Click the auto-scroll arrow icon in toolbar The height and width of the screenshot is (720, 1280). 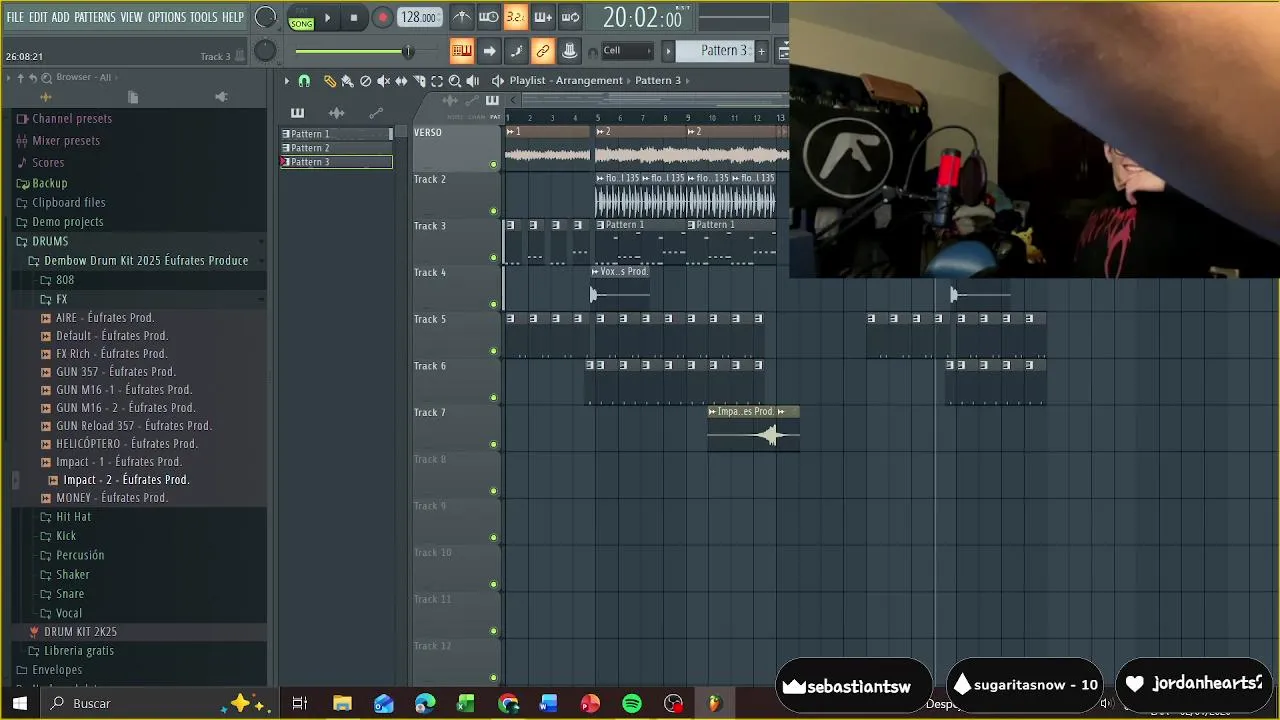pos(489,51)
